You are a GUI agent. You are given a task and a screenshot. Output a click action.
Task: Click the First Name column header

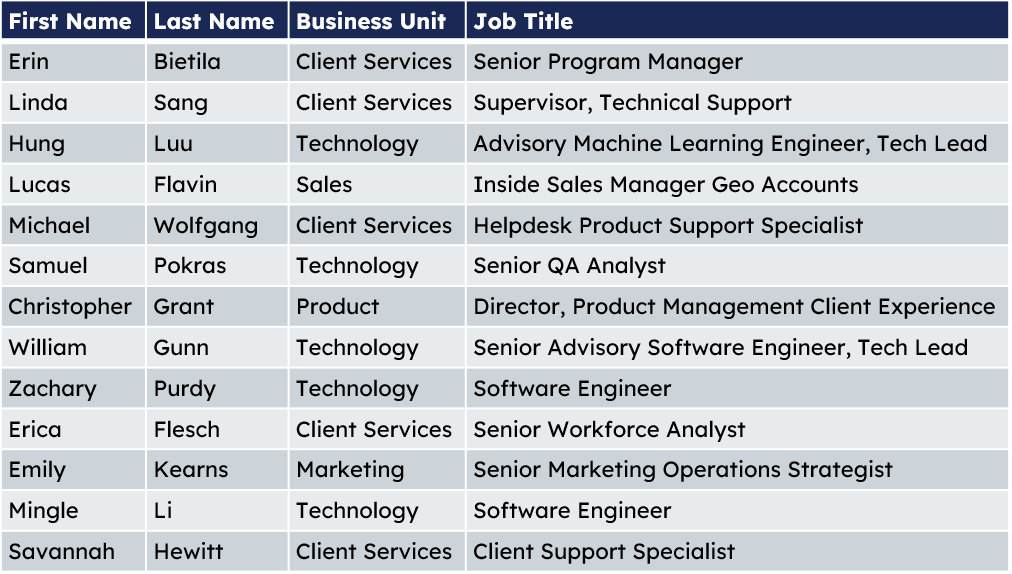pyautogui.click(x=74, y=21)
